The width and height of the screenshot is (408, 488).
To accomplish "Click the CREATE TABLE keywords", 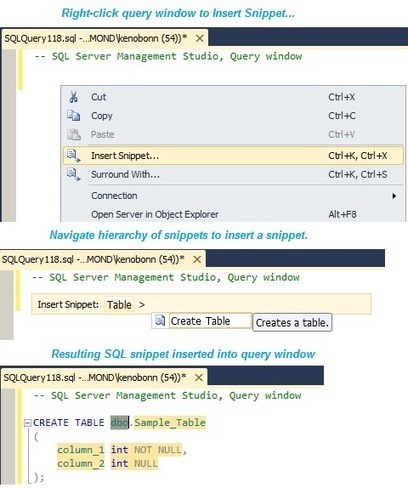I will [69, 423].
